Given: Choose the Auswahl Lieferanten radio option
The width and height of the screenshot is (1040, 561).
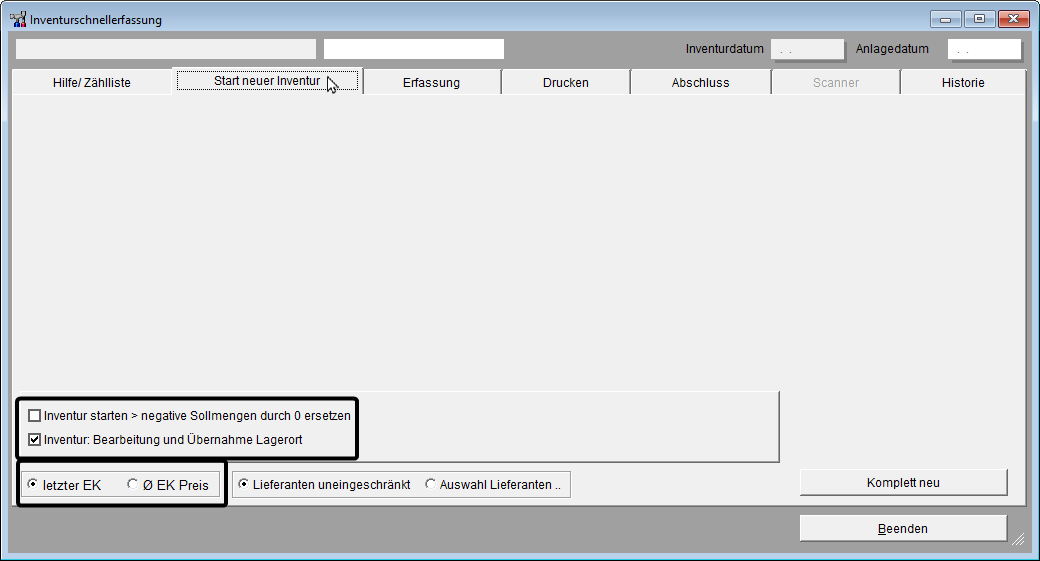Looking at the screenshot, I should click(x=430, y=485).
